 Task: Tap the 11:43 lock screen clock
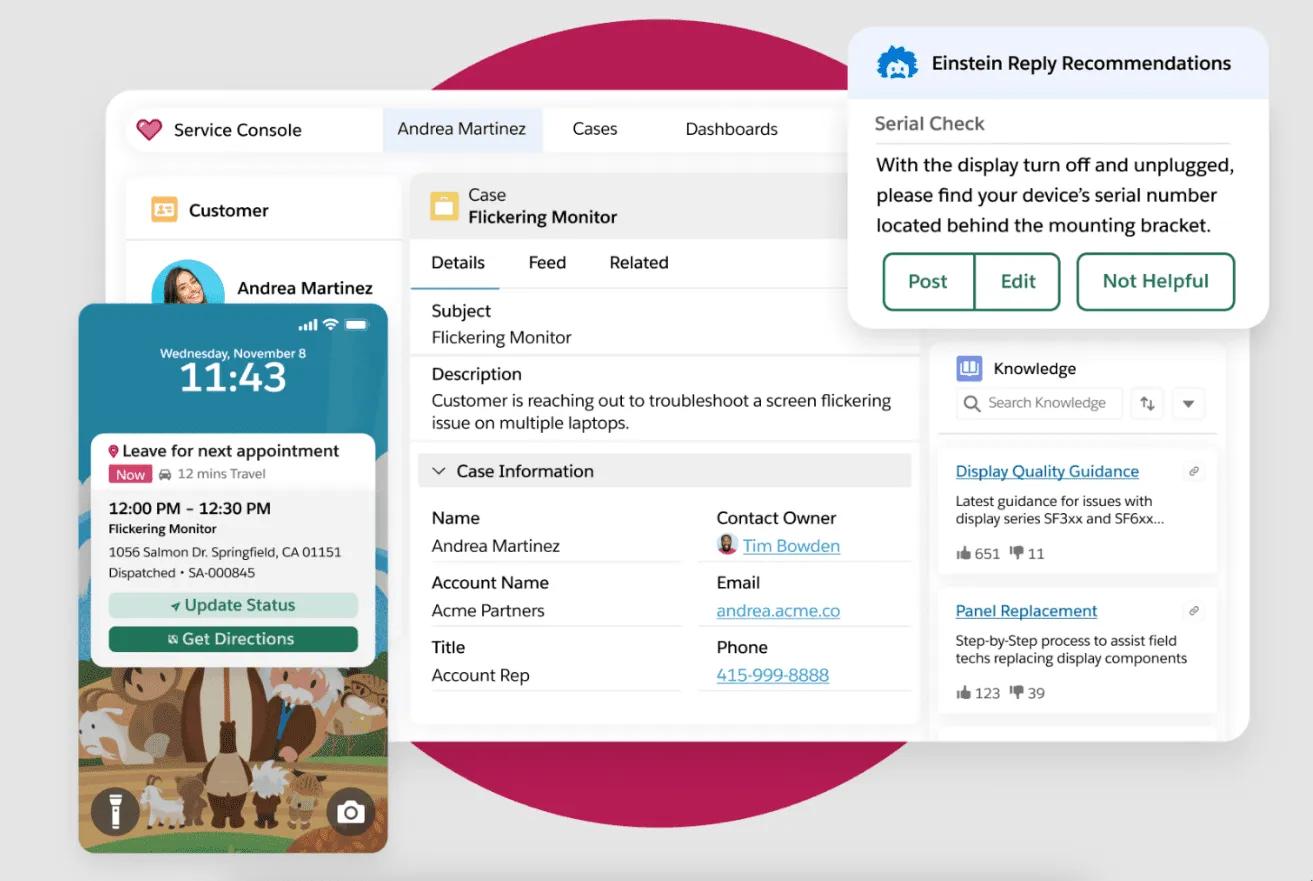(x=233, y=378)
